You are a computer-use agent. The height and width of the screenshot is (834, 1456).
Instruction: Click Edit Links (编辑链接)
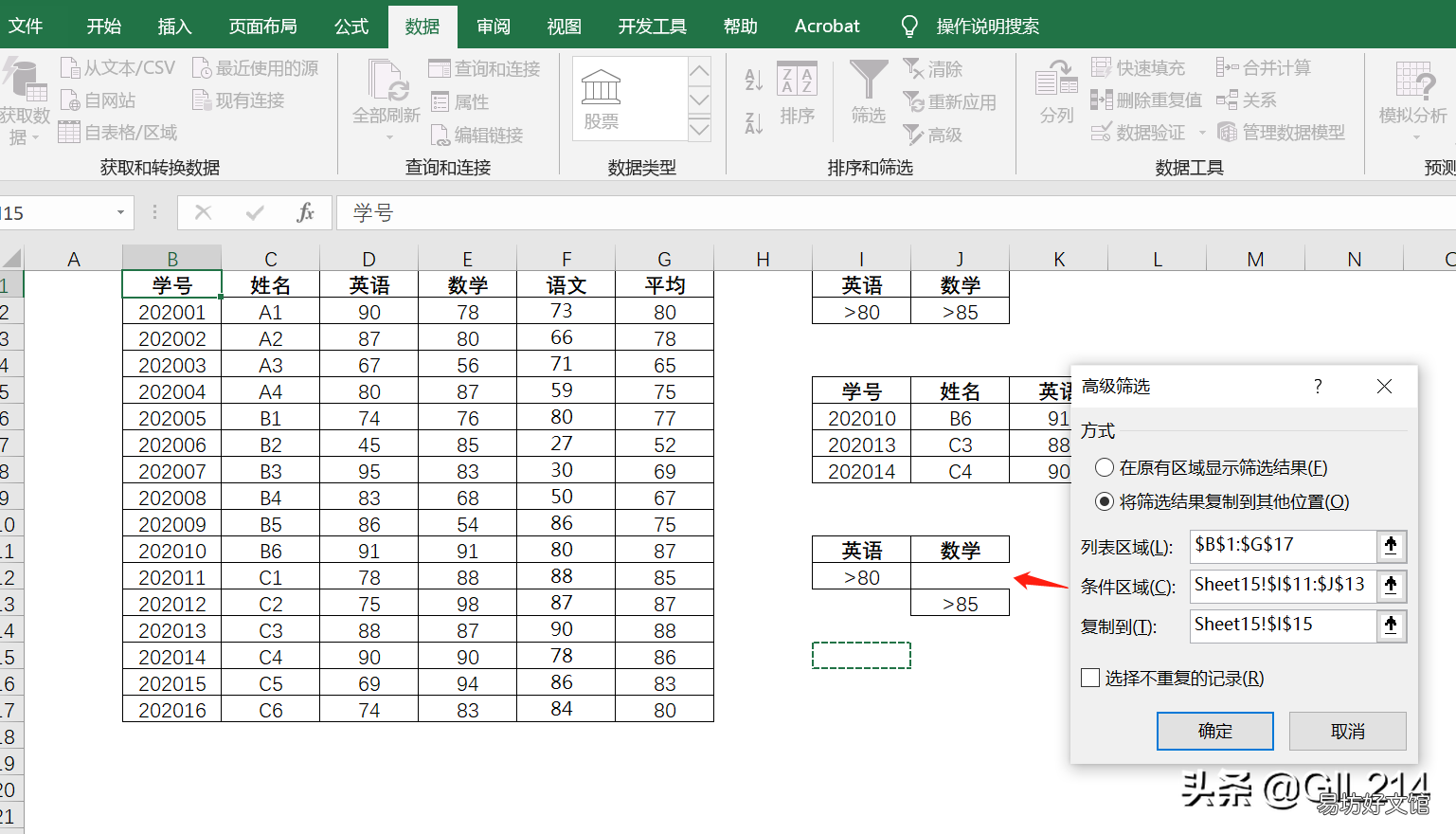(476, 136)
